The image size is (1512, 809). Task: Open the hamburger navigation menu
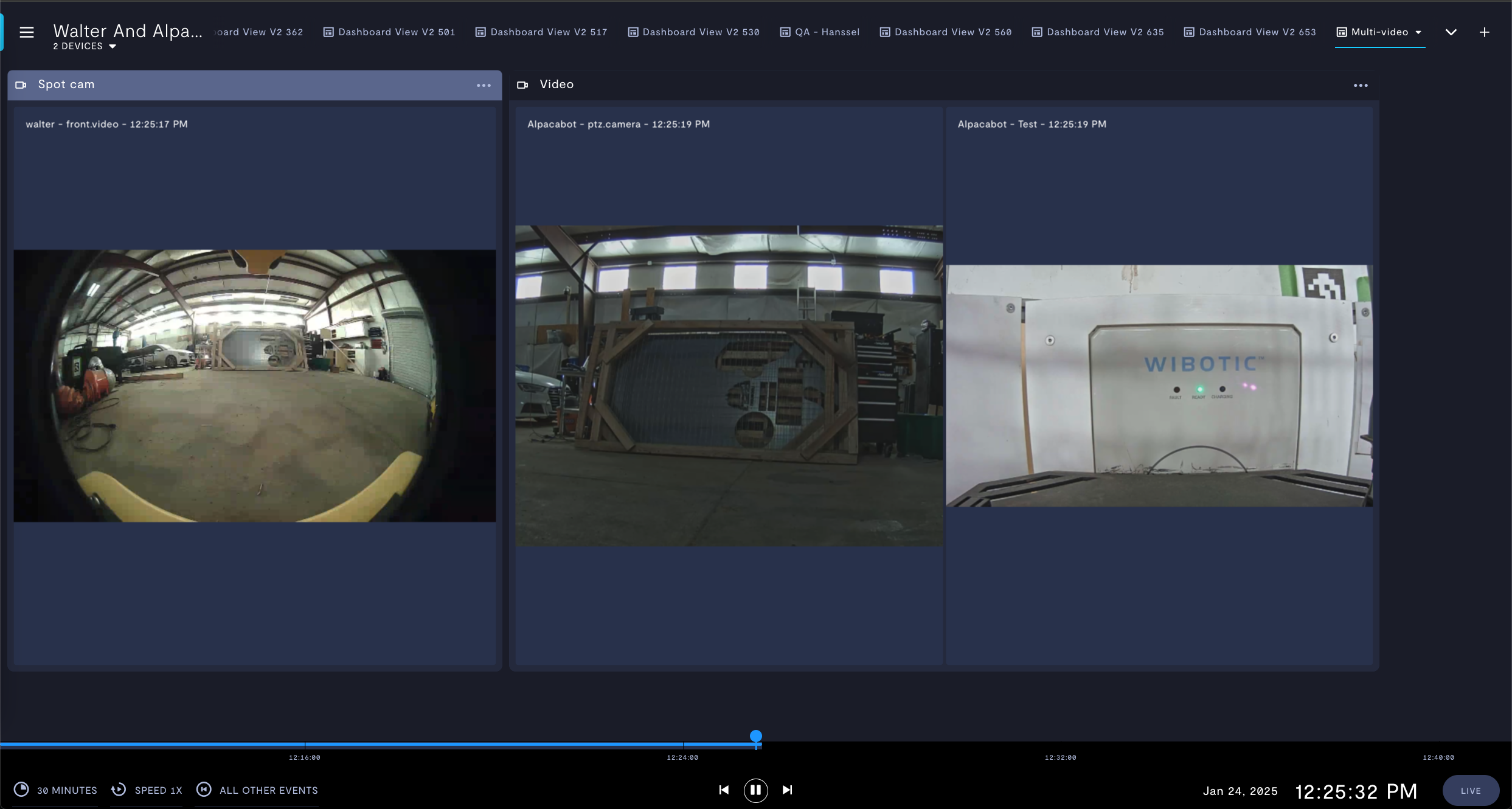pyautogui.click(x=26, y=32)
